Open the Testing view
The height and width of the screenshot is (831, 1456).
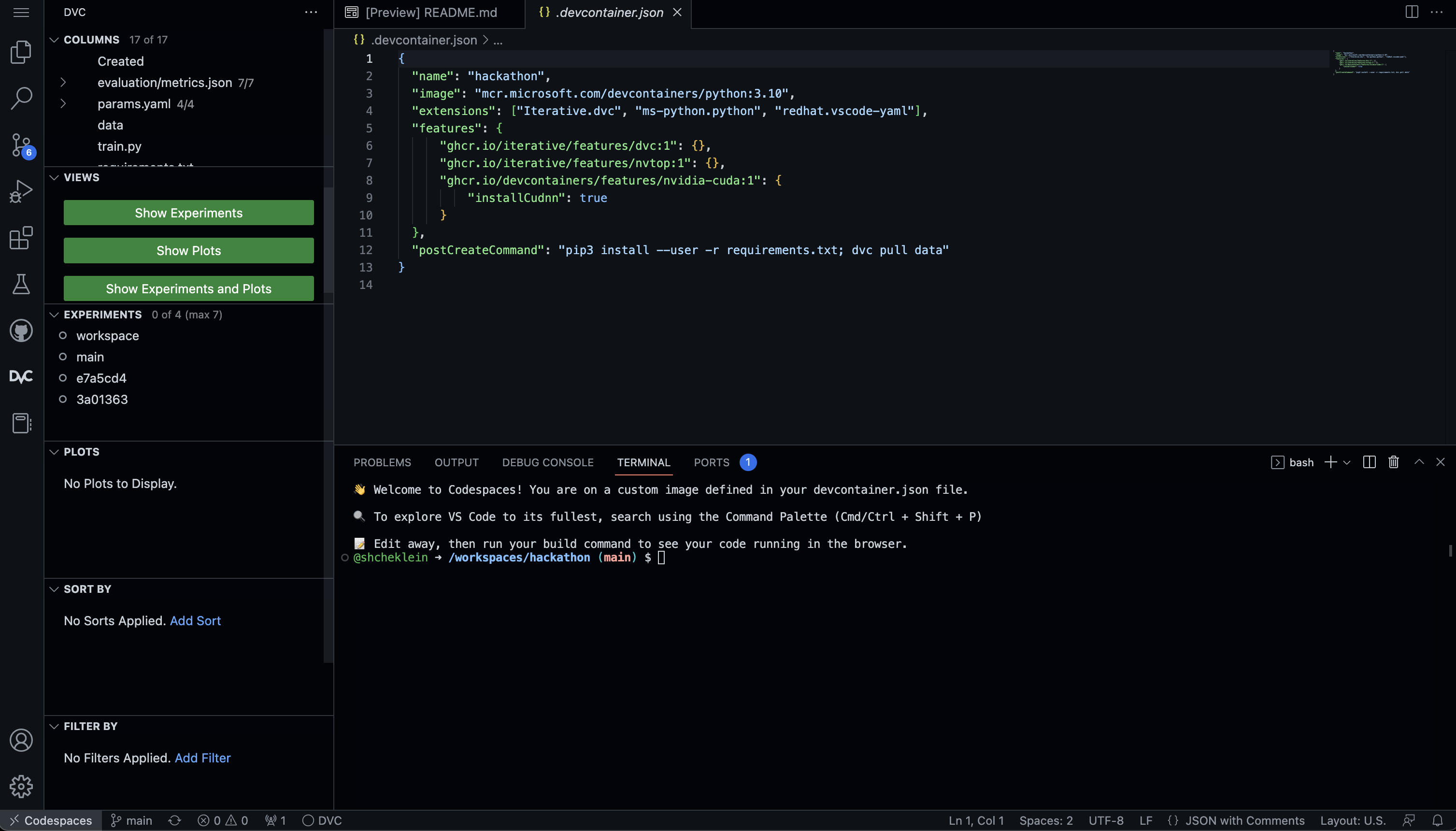pyautogui.click(x=21, y=284)
